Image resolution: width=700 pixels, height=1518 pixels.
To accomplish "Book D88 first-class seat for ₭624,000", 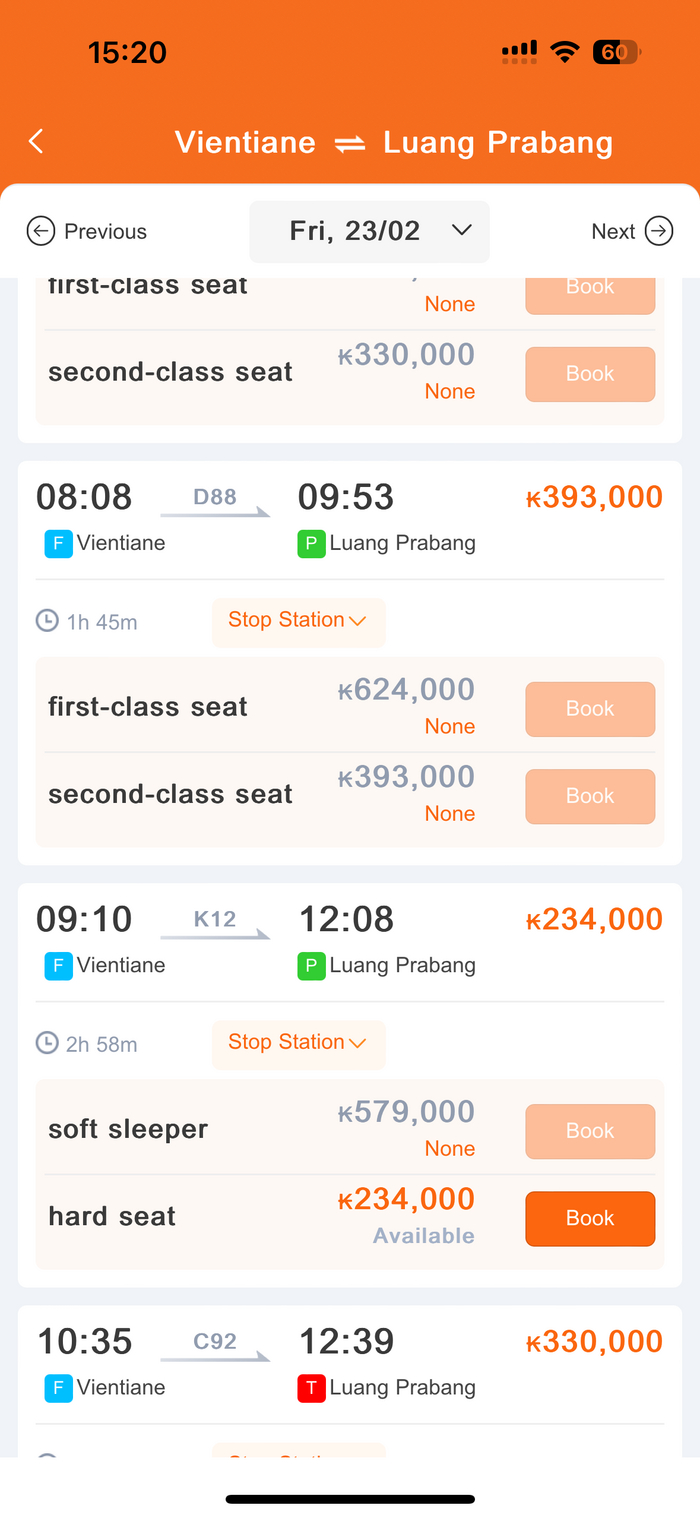I will 590,709.
